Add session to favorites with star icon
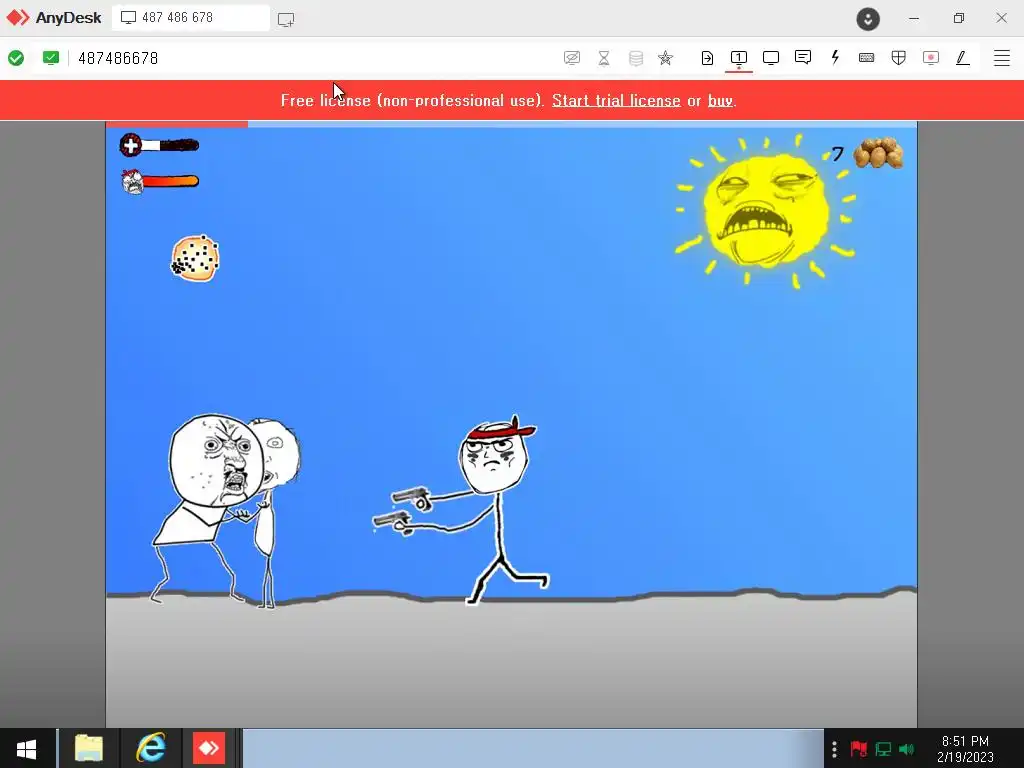1024x768 pixels. [x=665, y=58]
